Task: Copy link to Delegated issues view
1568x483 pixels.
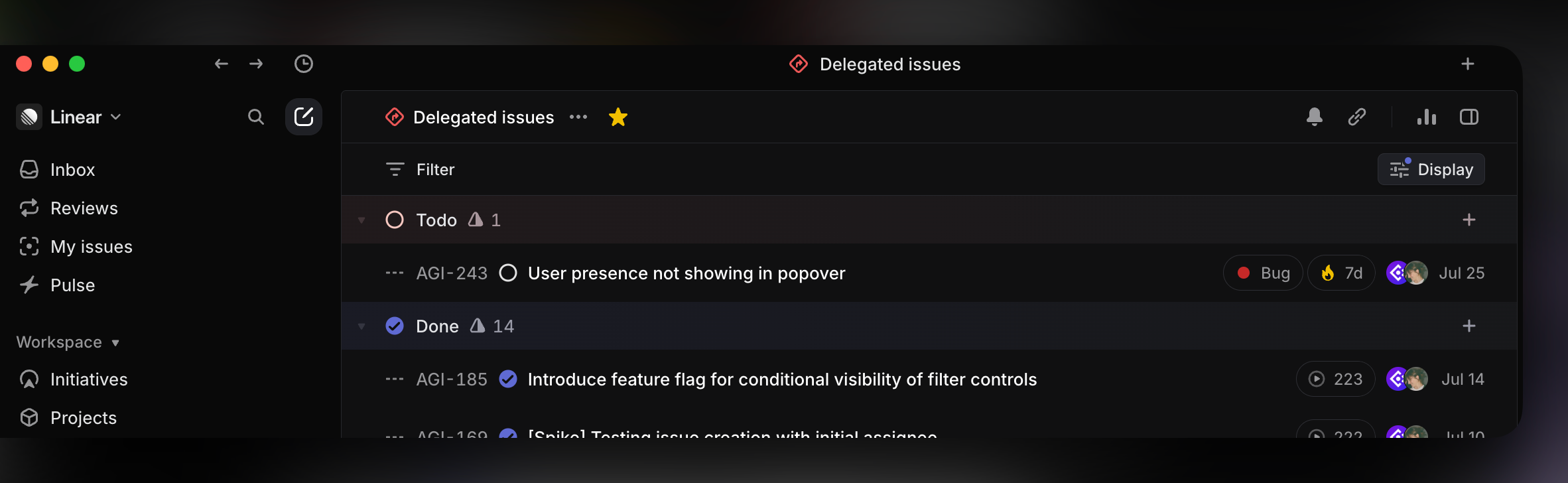Action: [x=1357, y=117]
